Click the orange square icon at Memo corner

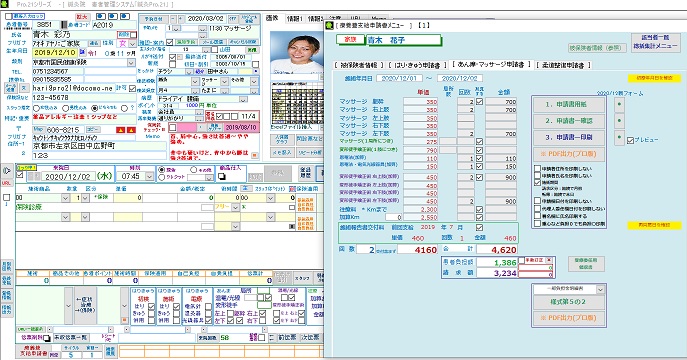click(x=255, y=155)
